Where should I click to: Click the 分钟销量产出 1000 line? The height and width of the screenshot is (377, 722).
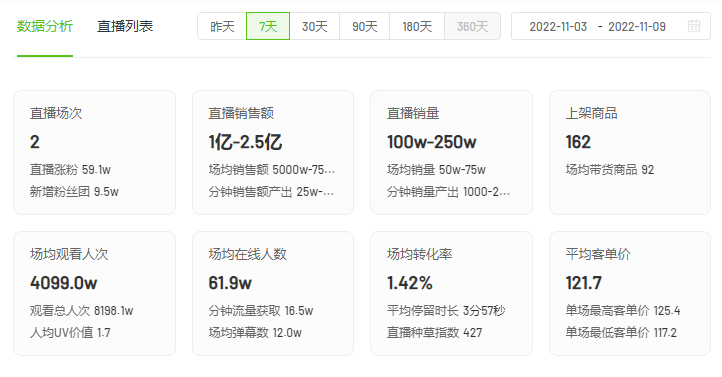pos(448,191)
